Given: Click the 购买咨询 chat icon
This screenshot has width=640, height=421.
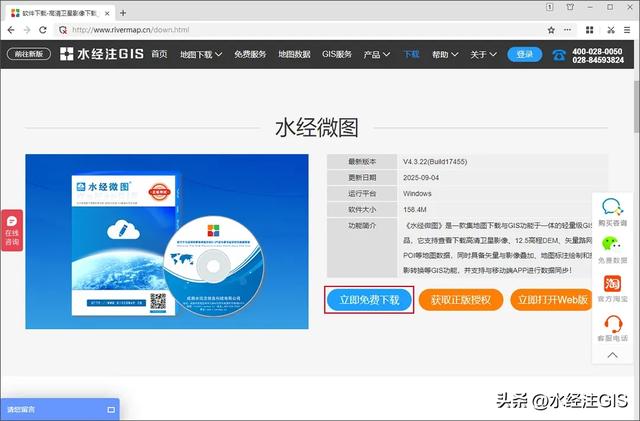Looking at the screenshot, I should [x=612, y=207].
